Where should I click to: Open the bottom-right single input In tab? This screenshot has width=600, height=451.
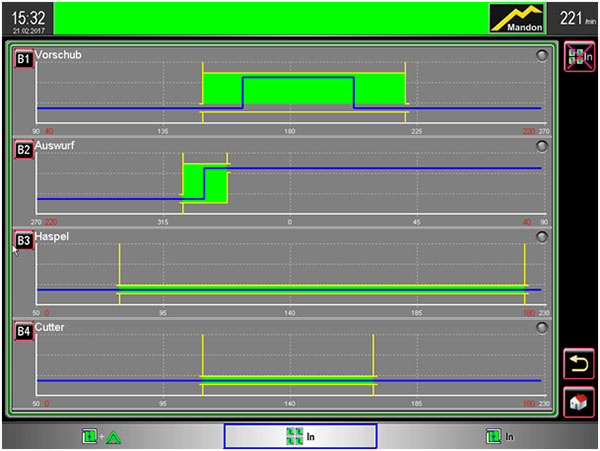coord(499,436)
